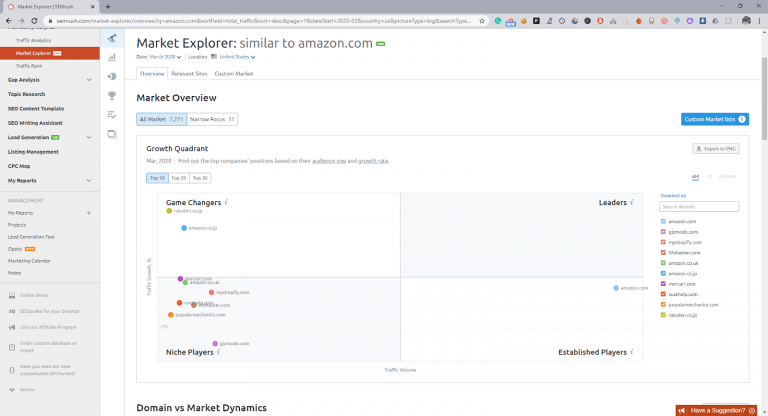Select Narrow Focus 31 filter
The image size is (768, 416).
click(x=212, y=119)
